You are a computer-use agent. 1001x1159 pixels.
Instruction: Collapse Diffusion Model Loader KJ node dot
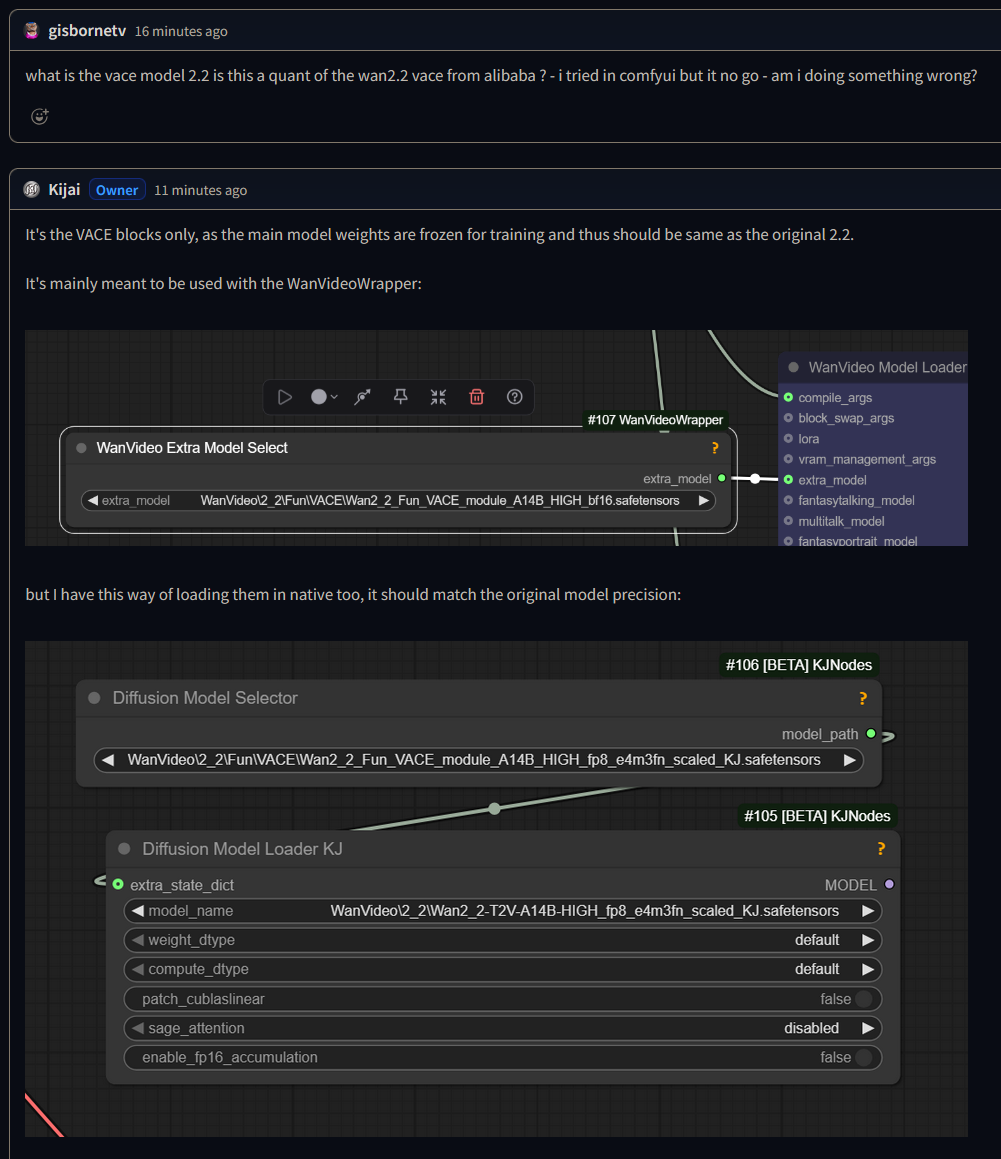(x=124, y=849)
